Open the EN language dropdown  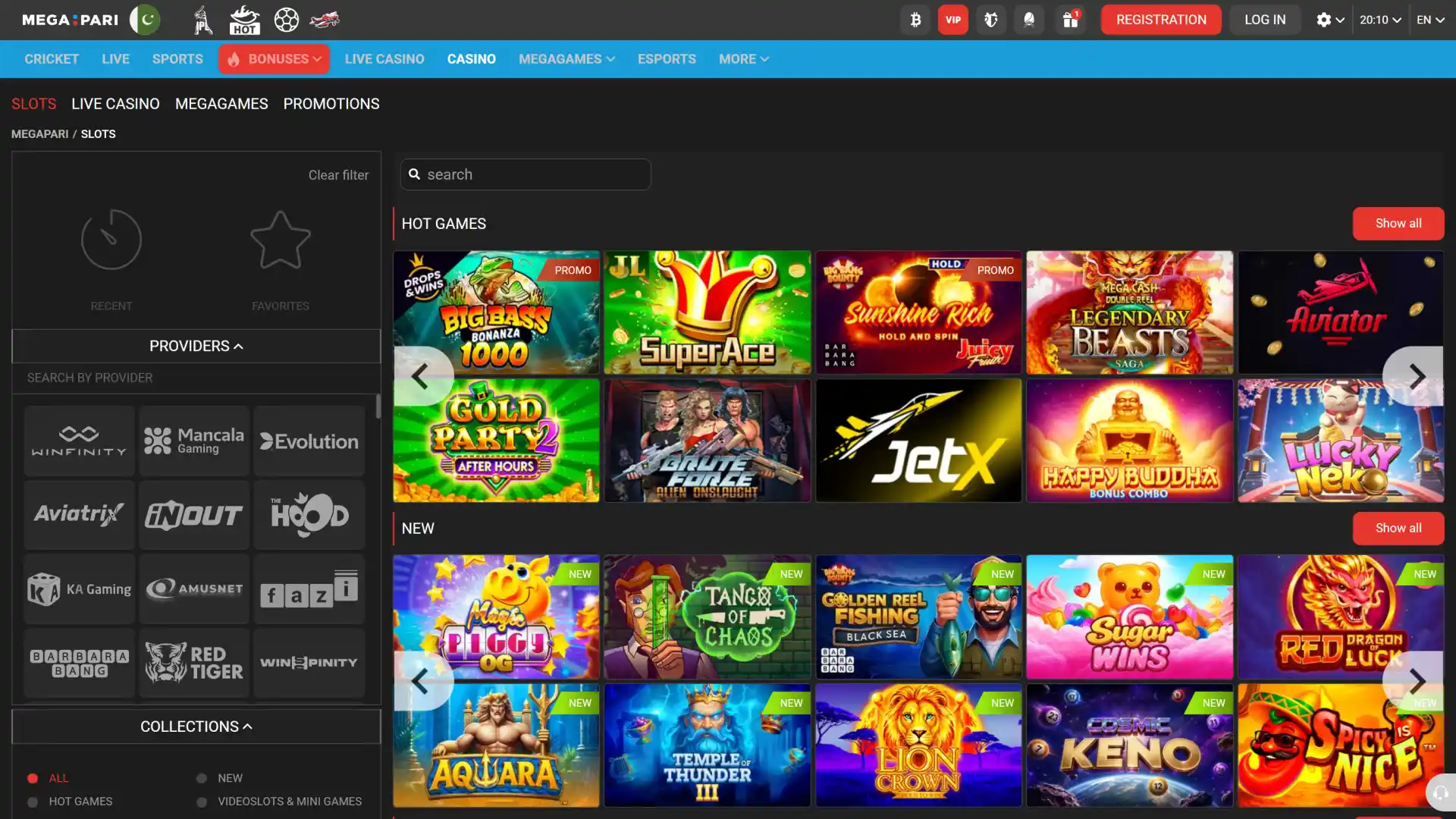[1430, 20]
